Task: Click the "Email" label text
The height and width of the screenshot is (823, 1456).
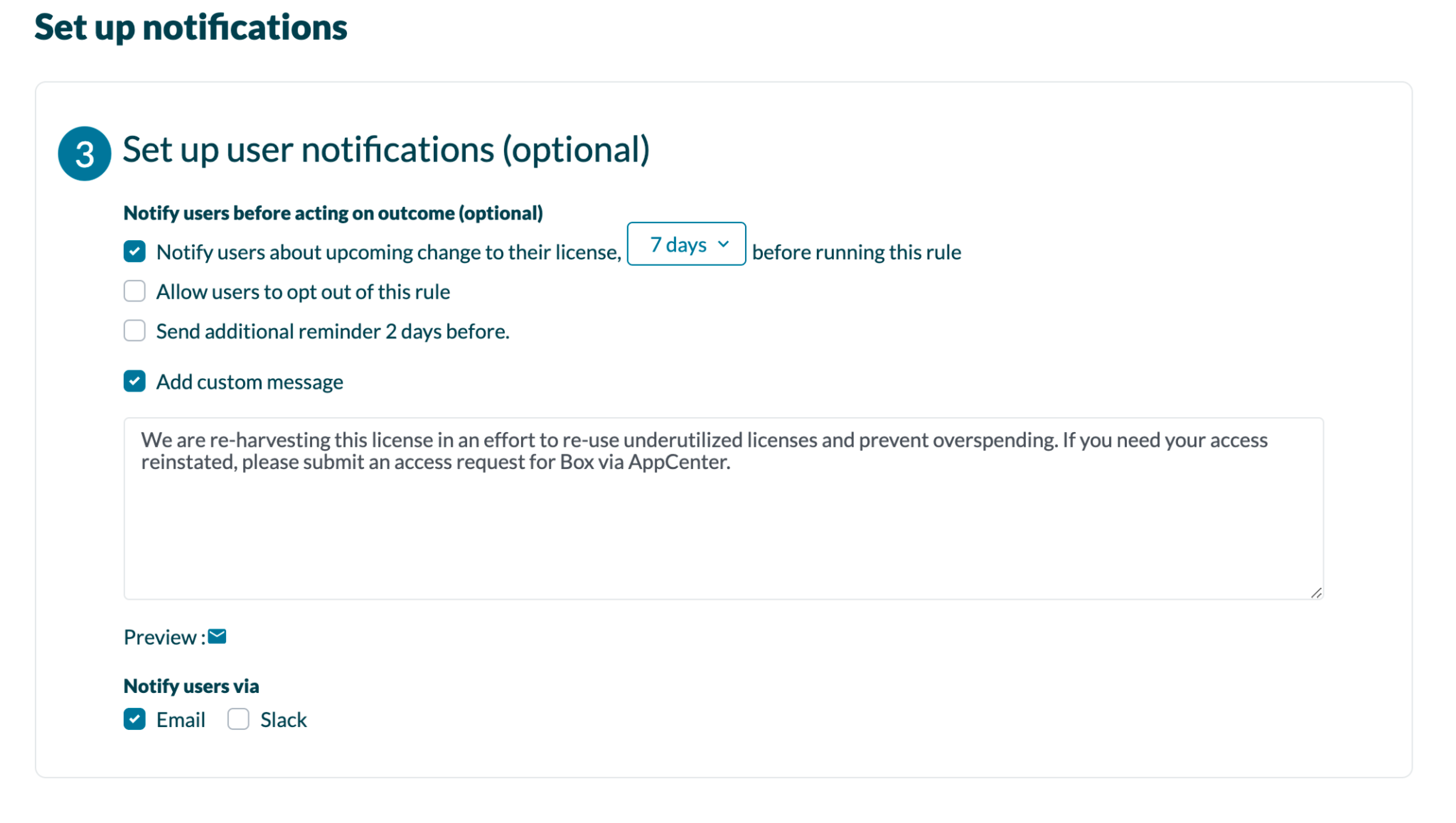Action: 180,720
